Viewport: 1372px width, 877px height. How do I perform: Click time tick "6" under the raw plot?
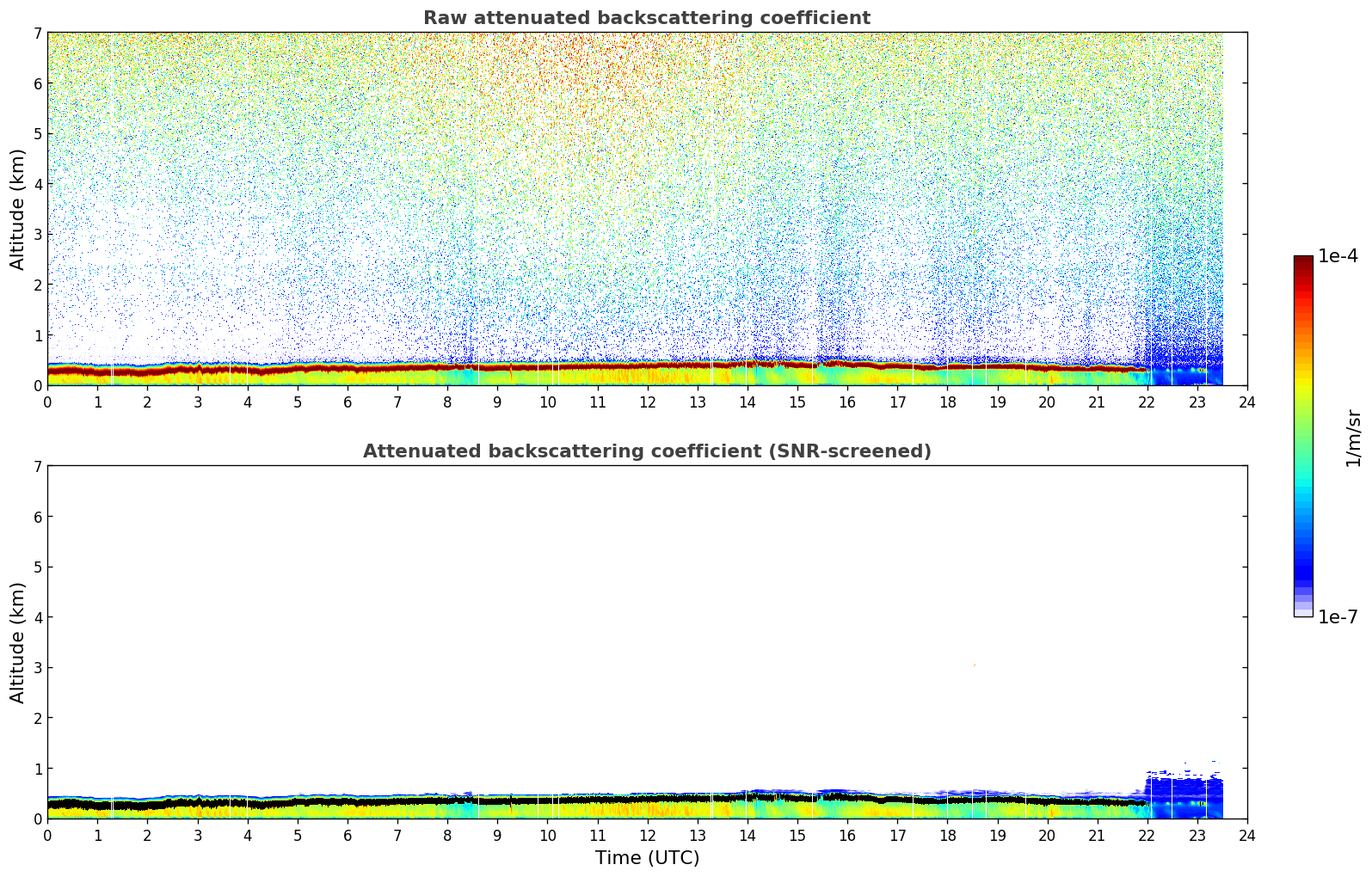point(348,402)
